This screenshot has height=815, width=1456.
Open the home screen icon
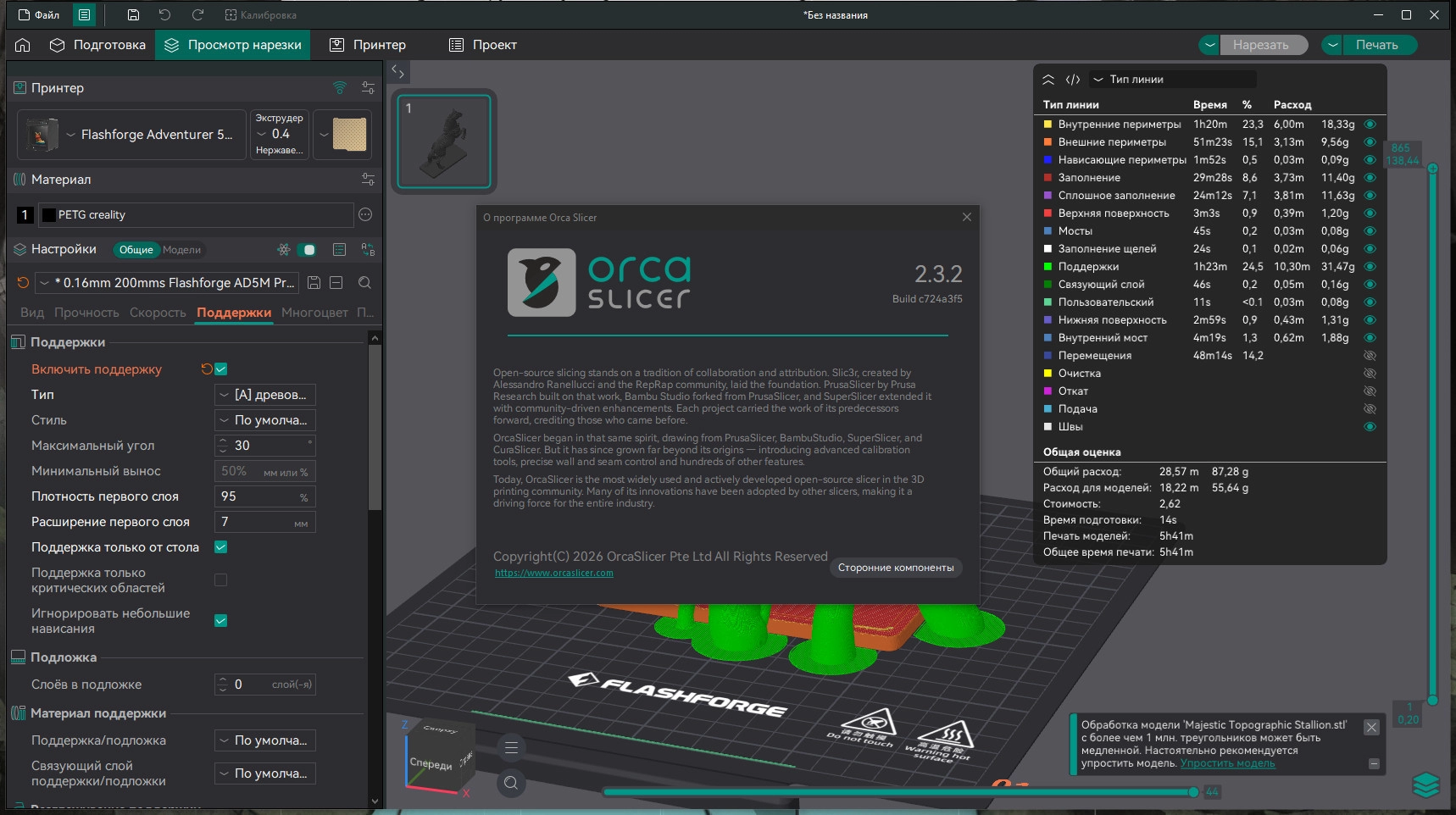tap(23, 45)
